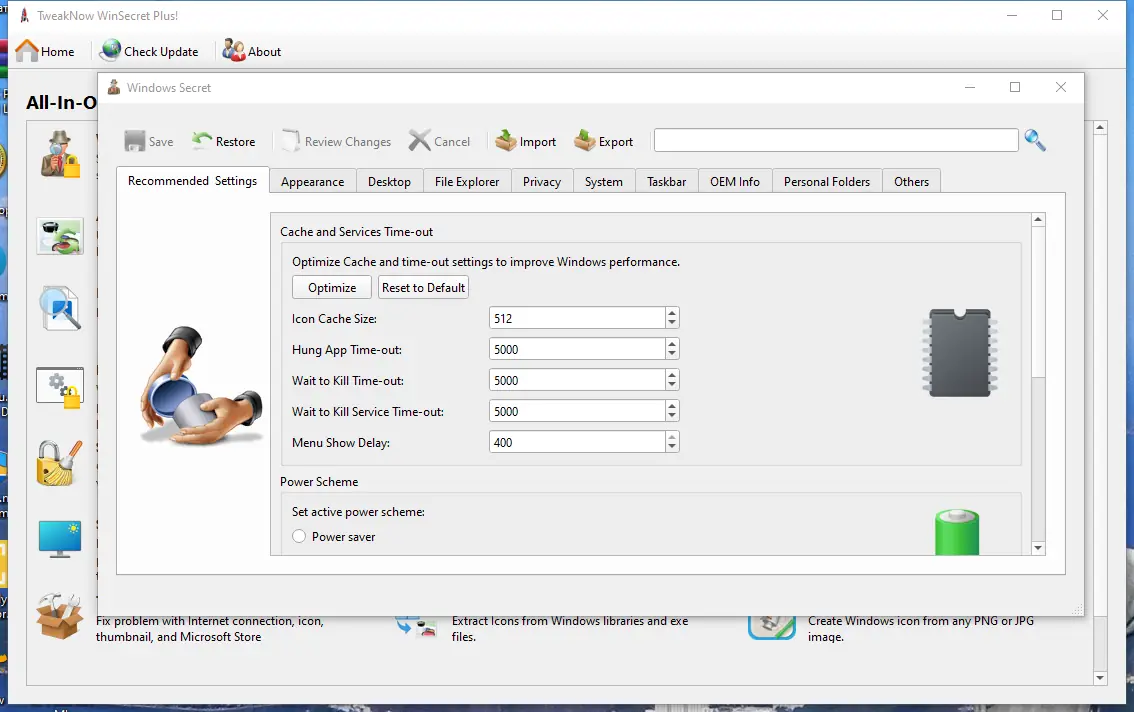This screenshot has height=712, width=1134.
Task: Click the padlock and broom sidebar icon
Action: pyautogui.click(x=59, y=463)
